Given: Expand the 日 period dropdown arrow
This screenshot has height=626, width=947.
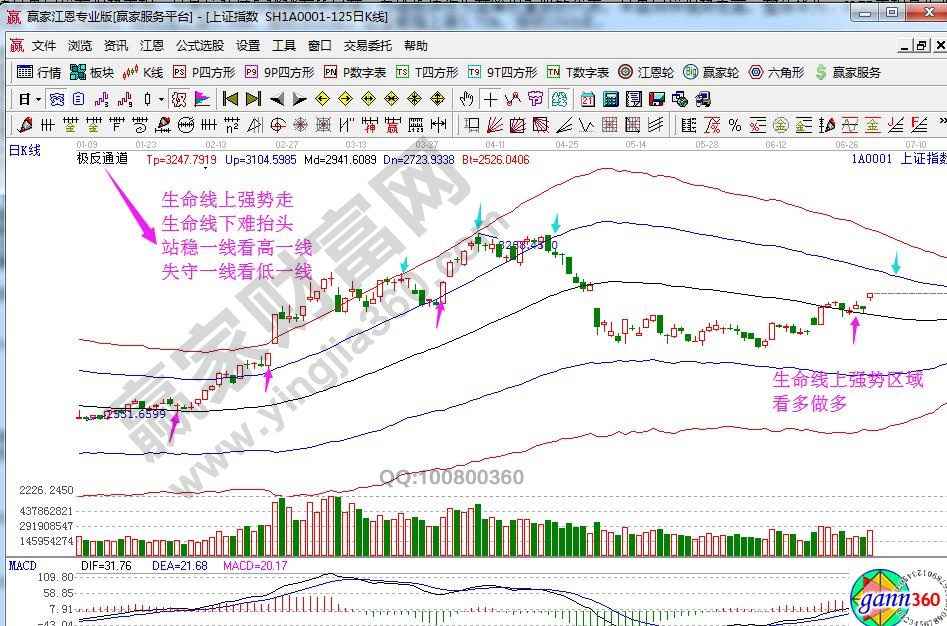Looking at the screenshot, I should pos(38,99).
